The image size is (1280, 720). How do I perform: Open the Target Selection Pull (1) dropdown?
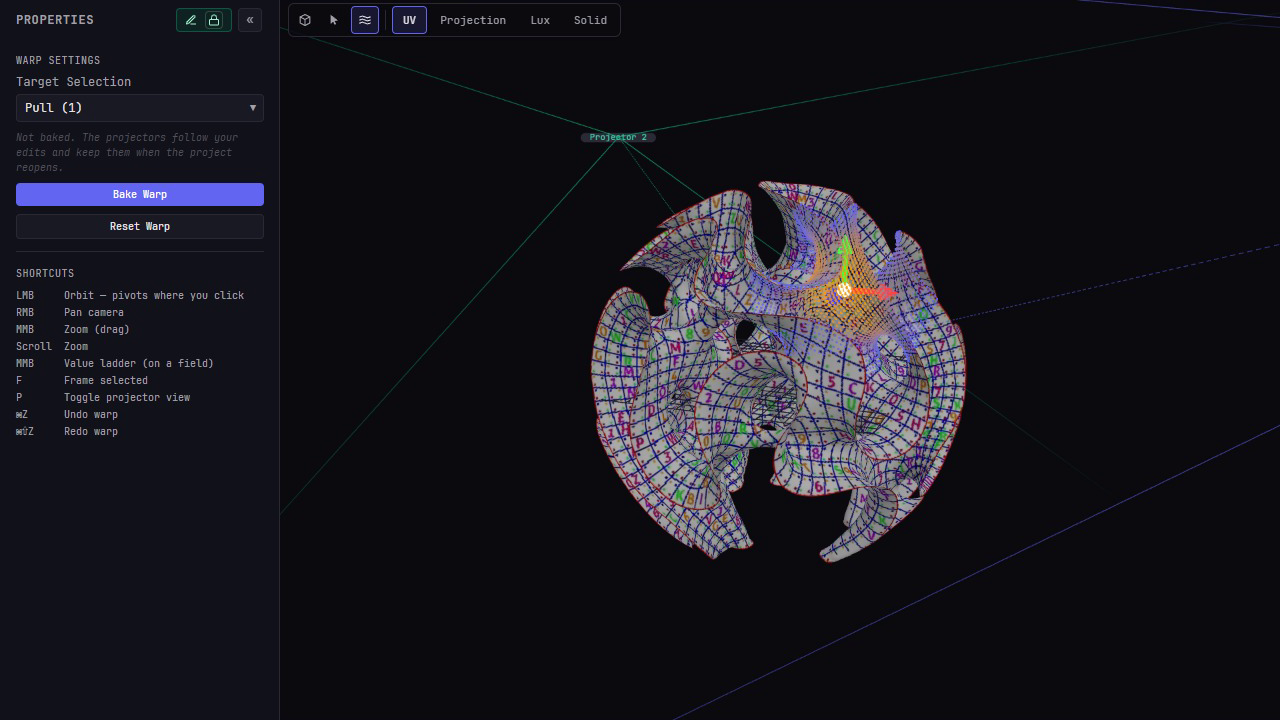click(x=140, y=108)
